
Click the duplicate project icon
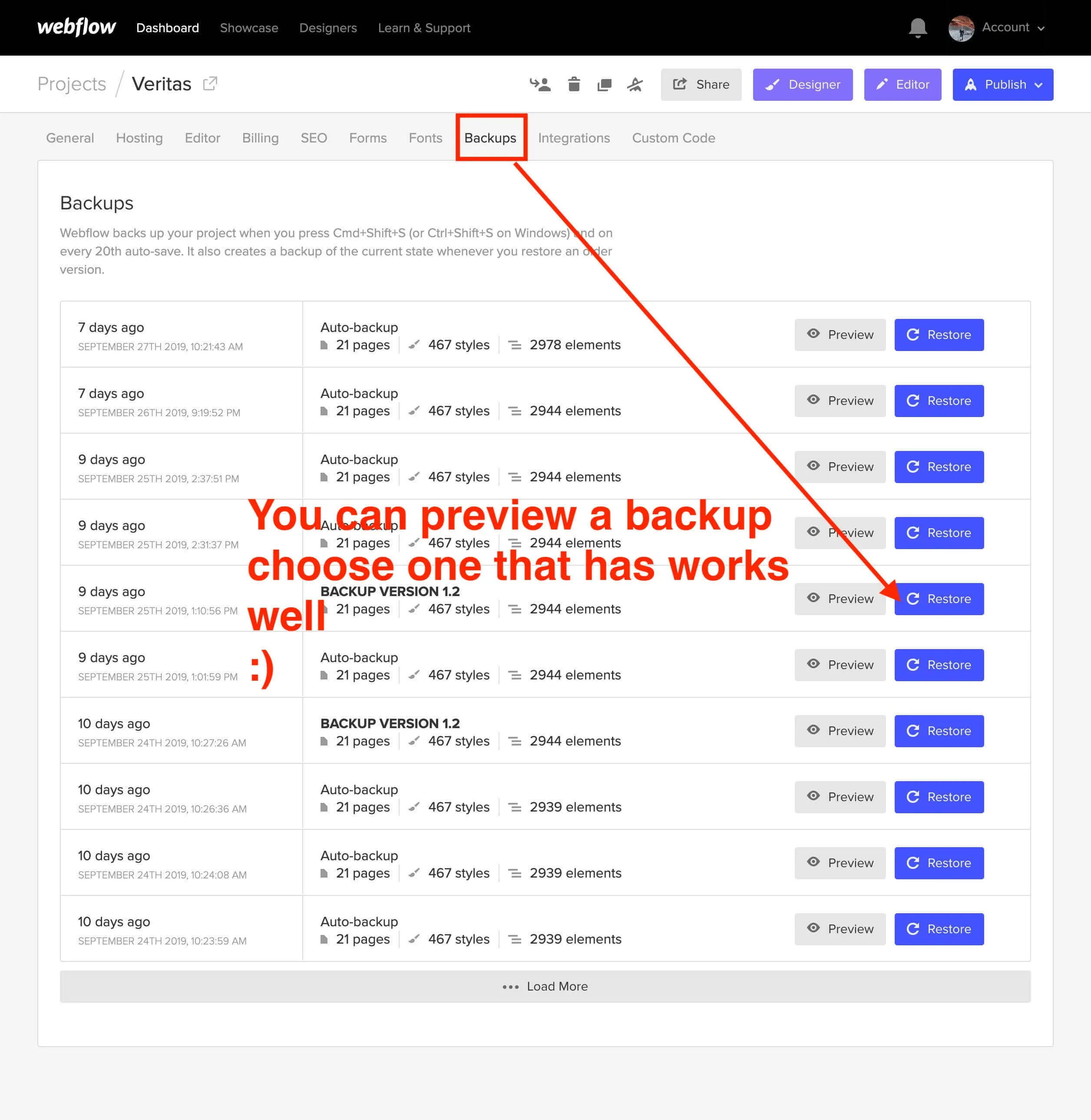(604, 85)
